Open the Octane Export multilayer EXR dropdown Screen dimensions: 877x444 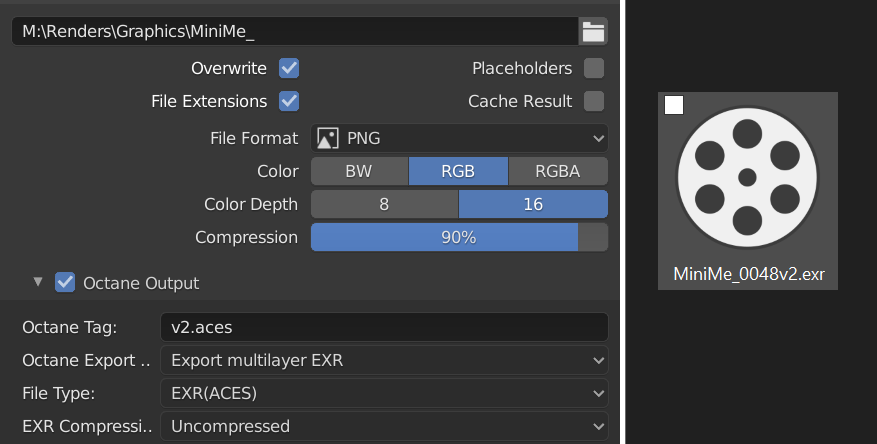click(x=384, y=360)
